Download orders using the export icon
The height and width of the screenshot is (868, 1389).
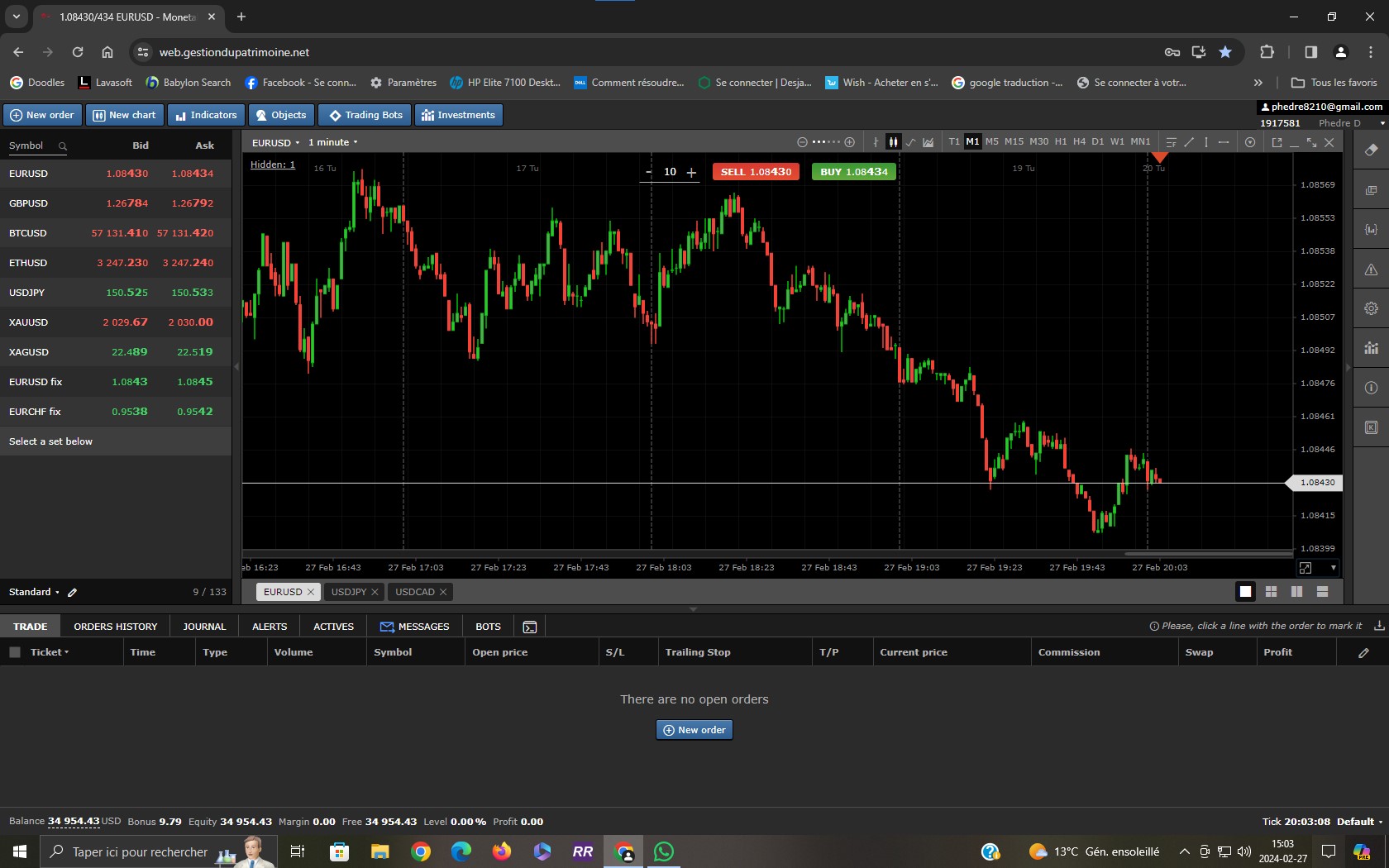(x=1378, y=626)
